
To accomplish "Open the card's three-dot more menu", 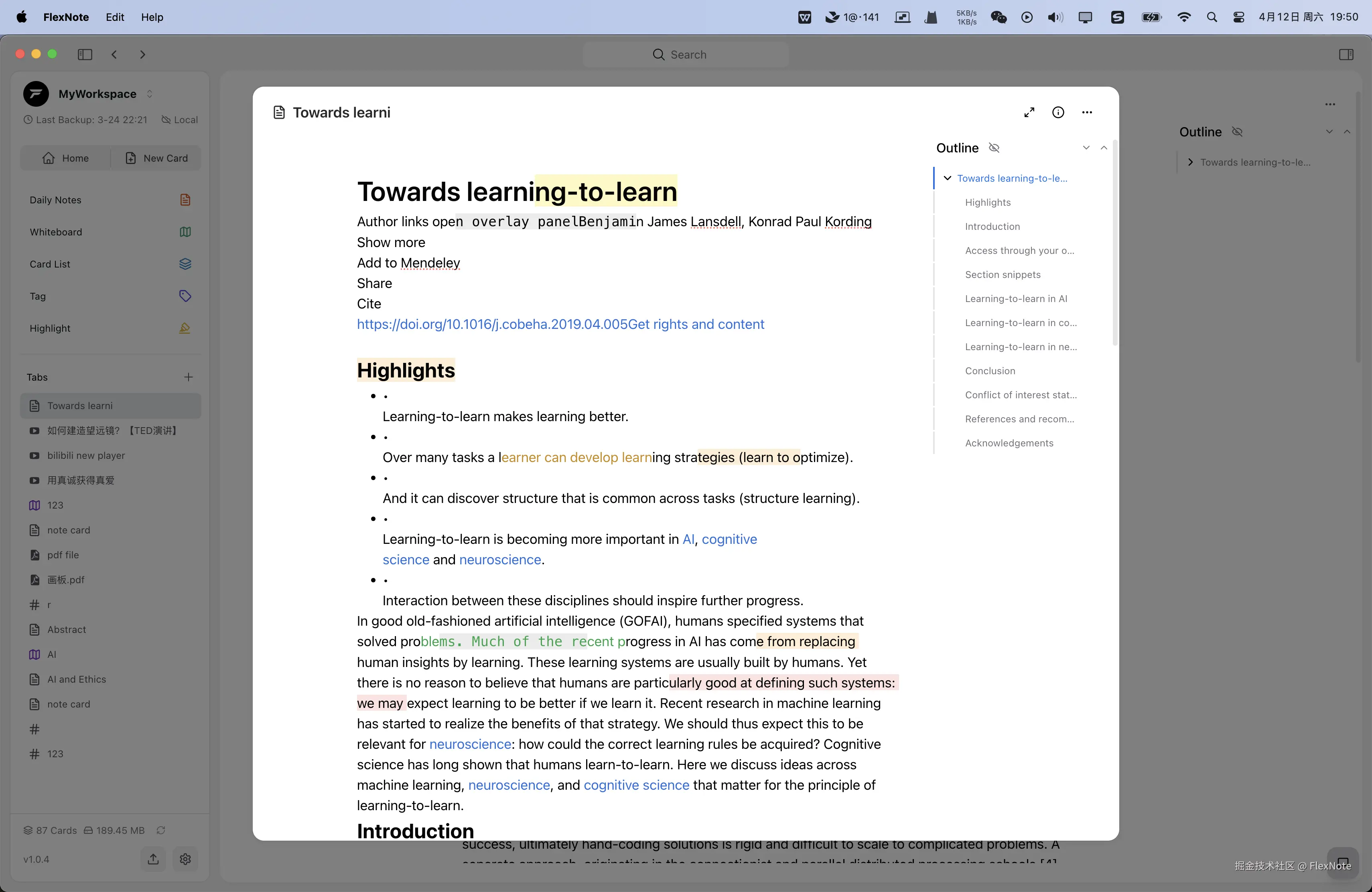I will tap(1087, 112).
